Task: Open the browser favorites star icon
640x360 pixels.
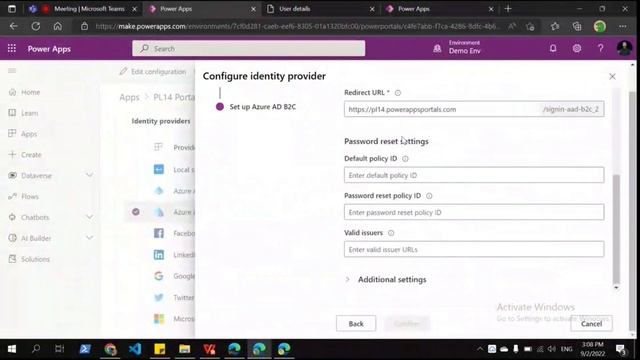Action: [554, 27]
